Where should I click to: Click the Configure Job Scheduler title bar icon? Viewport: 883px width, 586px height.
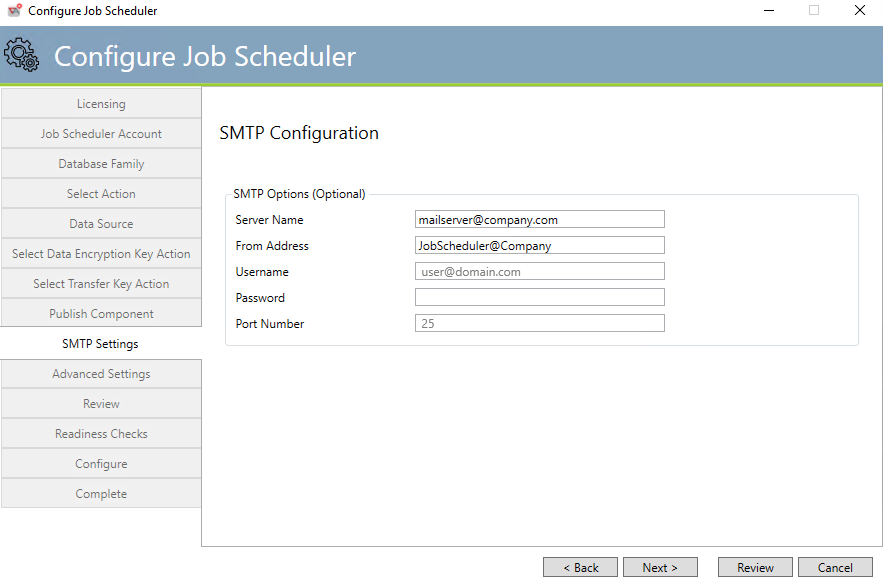click(14, 11)
